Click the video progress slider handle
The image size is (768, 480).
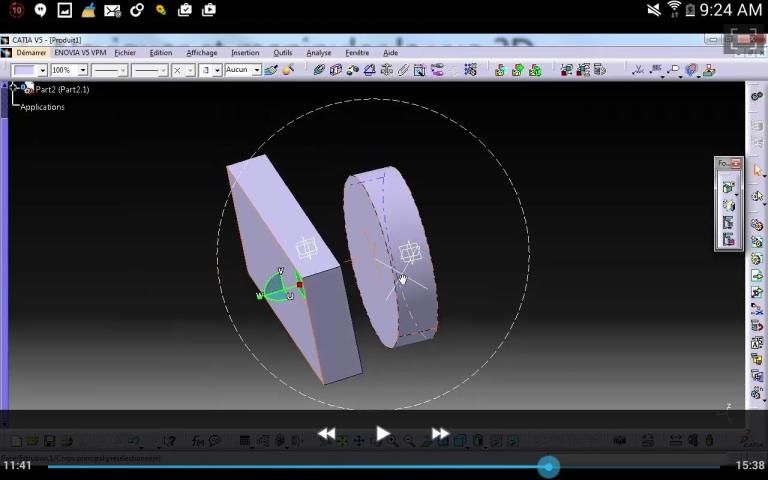tap(548, 466)
